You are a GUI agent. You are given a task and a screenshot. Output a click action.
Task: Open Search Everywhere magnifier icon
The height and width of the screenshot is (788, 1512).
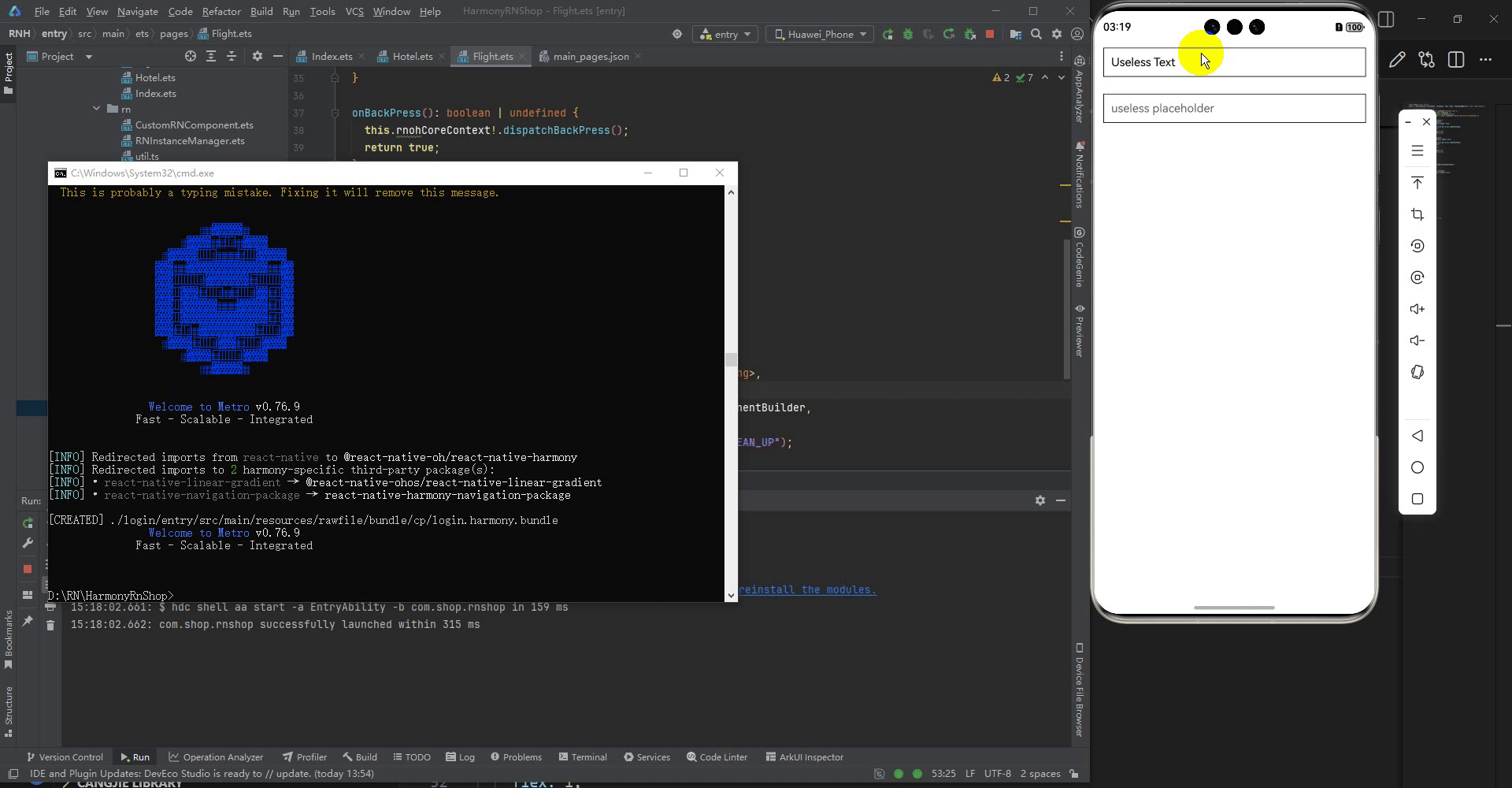1036,34
